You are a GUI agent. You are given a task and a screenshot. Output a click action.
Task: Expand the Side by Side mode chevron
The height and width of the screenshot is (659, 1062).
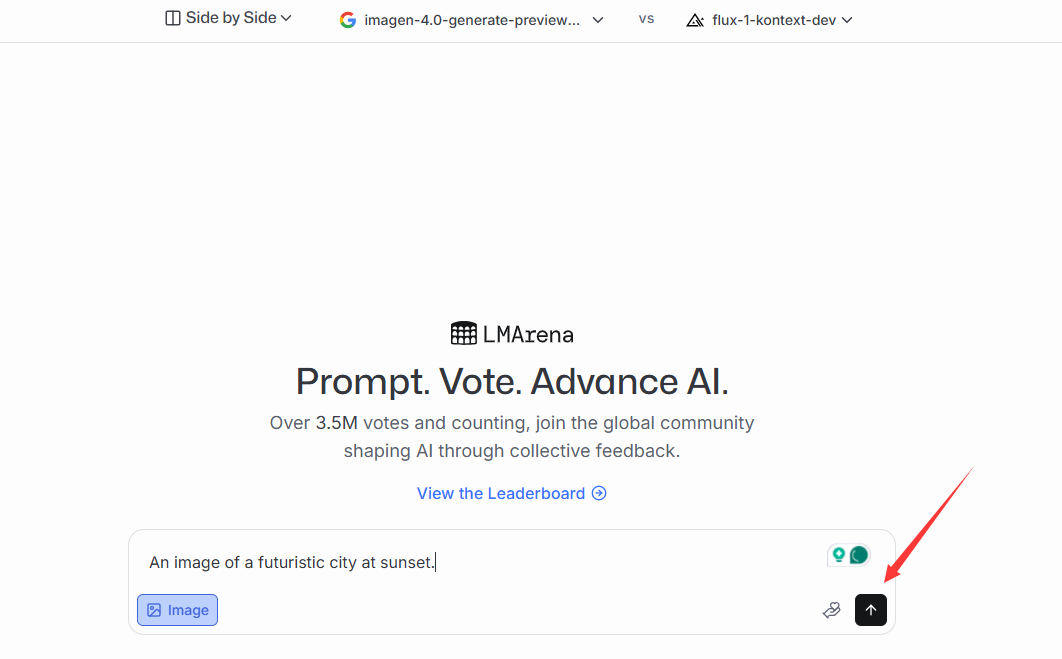[x=286, y=18]
